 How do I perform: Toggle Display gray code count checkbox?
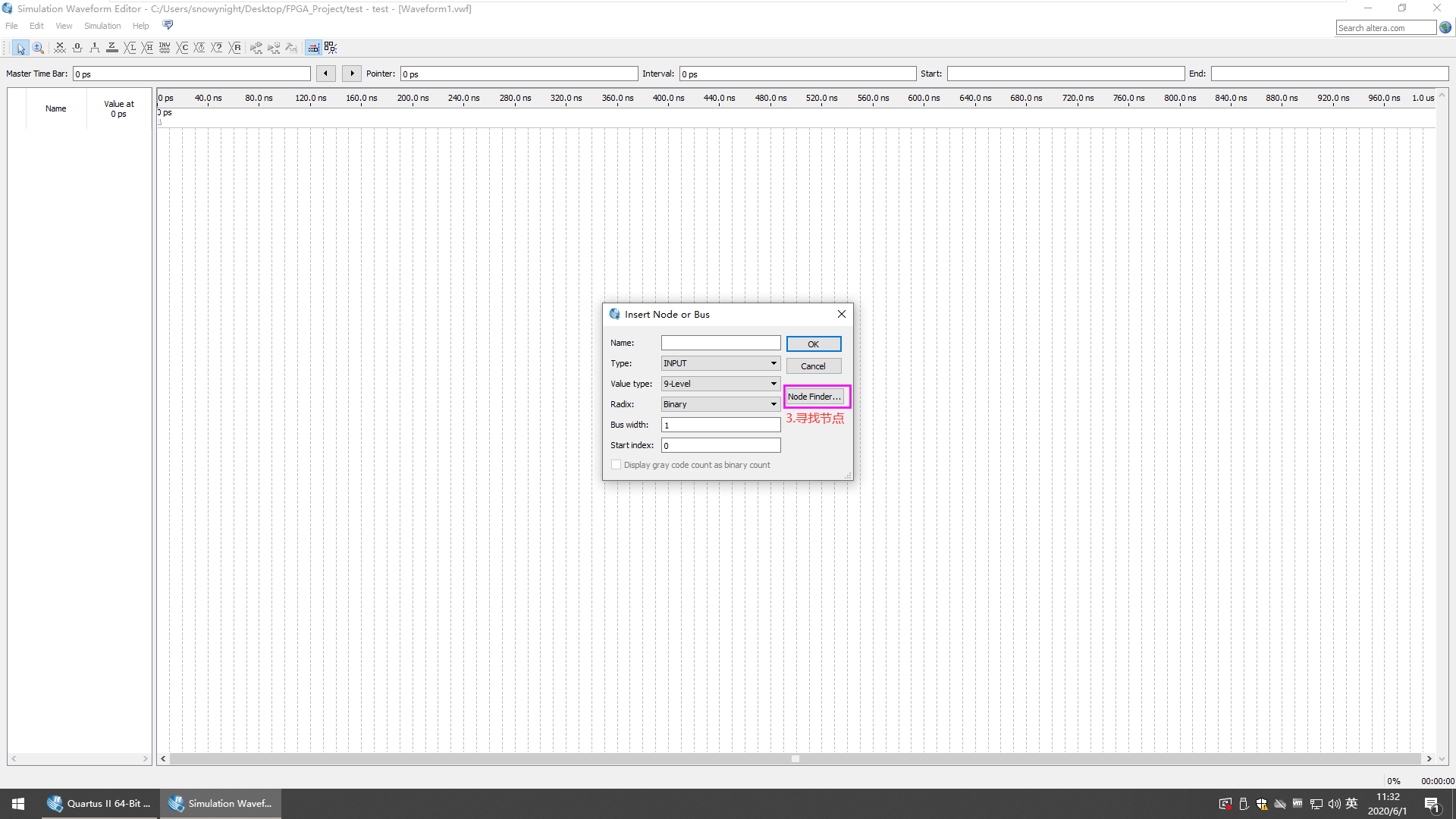(616, 465)
